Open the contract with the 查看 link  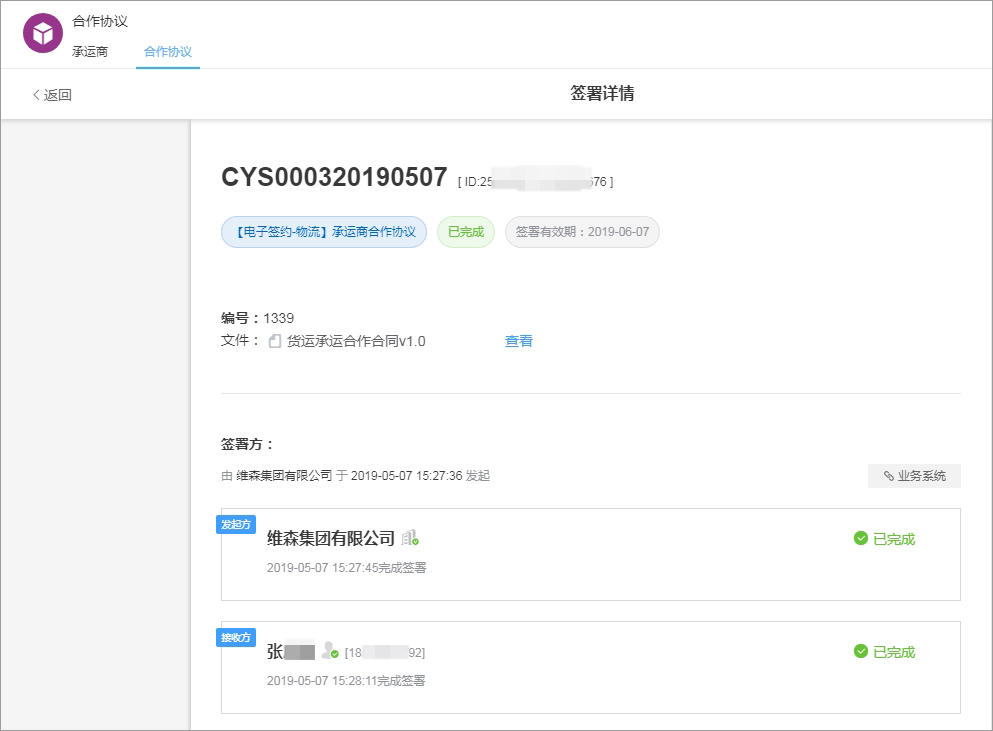[x=518, y=341]
